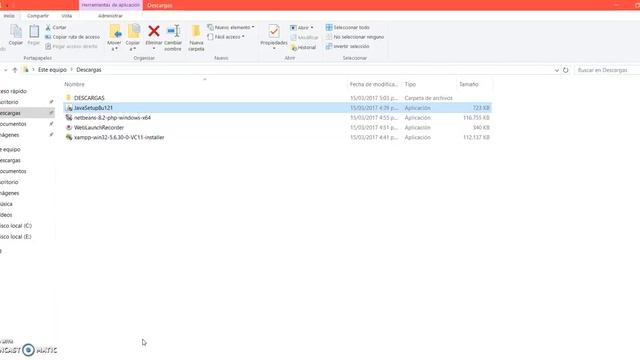Sort by Tamaño column header

tap(469, 84)
